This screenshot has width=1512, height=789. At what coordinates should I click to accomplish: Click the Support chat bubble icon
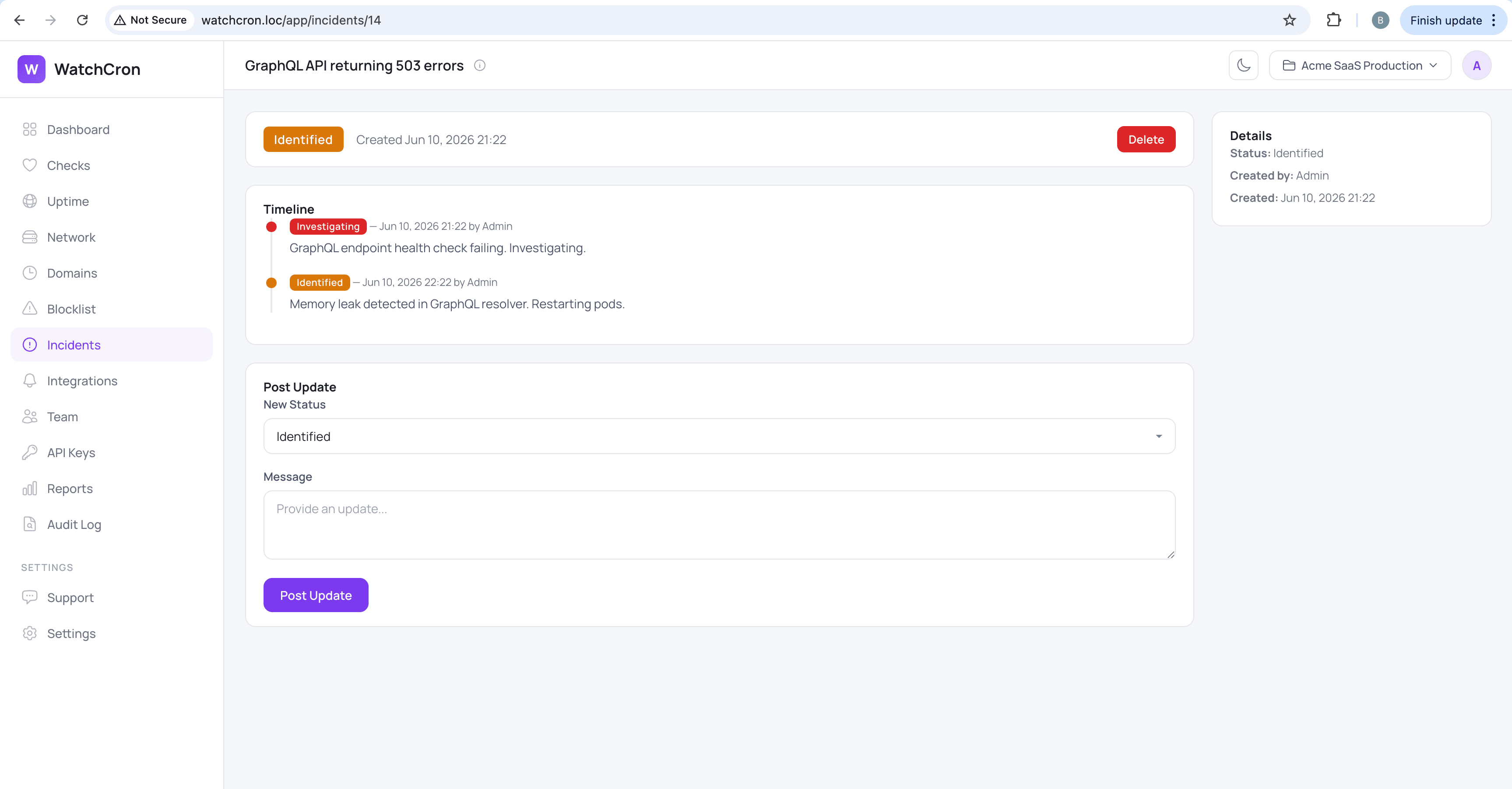(29, 597)
